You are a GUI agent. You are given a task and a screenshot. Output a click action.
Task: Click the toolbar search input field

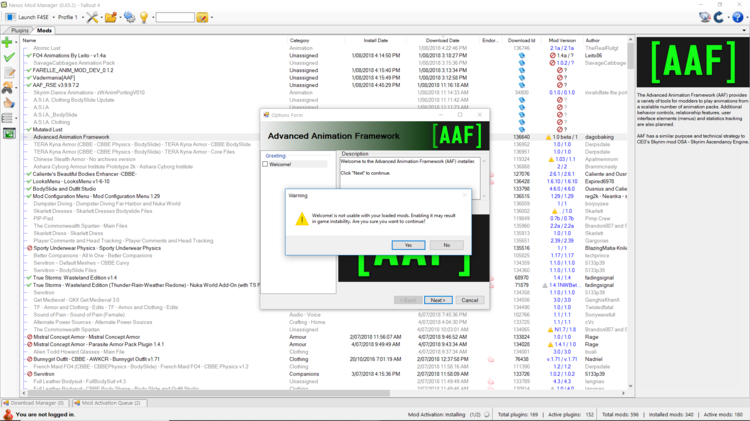175,18
